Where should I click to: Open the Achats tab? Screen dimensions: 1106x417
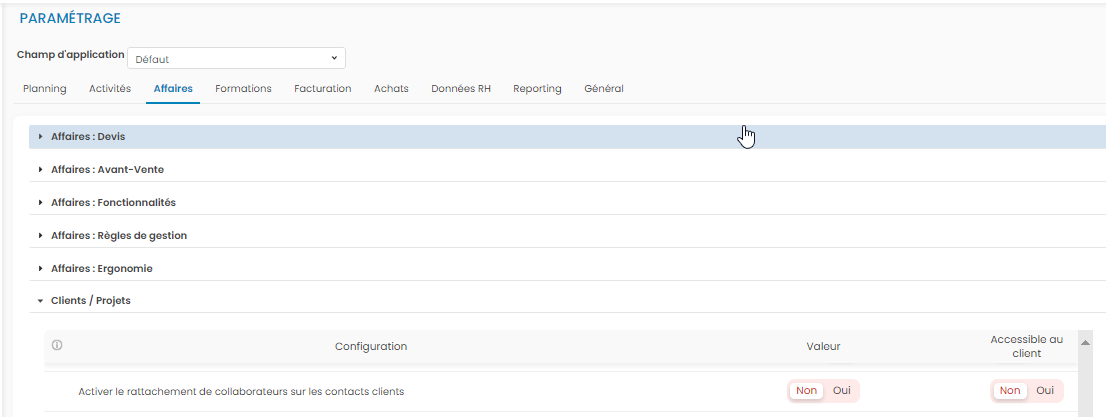391,89
